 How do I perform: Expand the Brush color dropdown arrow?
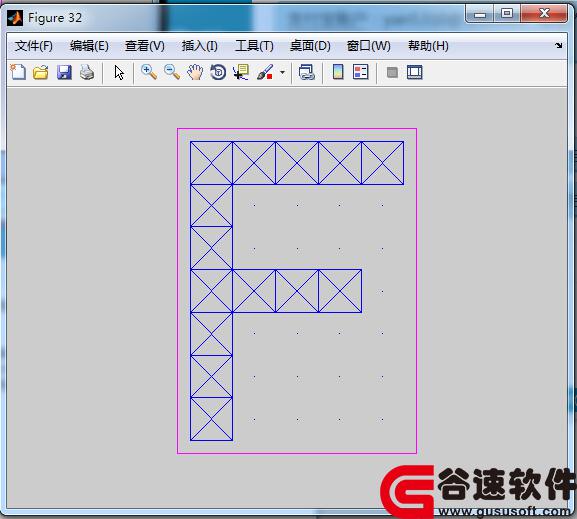click(282, 72)
